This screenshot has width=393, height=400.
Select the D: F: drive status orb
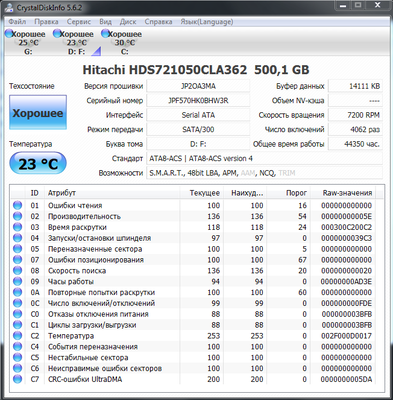pyautogui.click(x=57, y=33)
